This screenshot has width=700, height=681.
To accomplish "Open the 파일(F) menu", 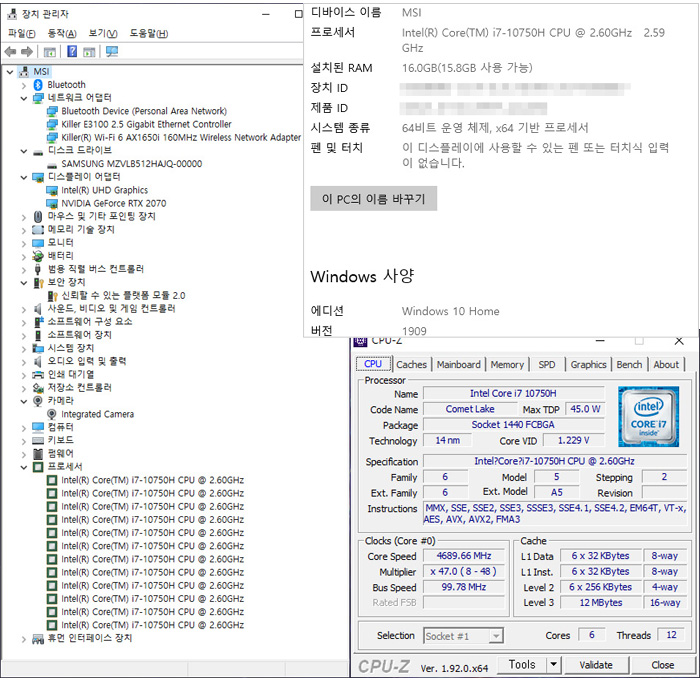I will pyautogui.click(x=21, y=33).
